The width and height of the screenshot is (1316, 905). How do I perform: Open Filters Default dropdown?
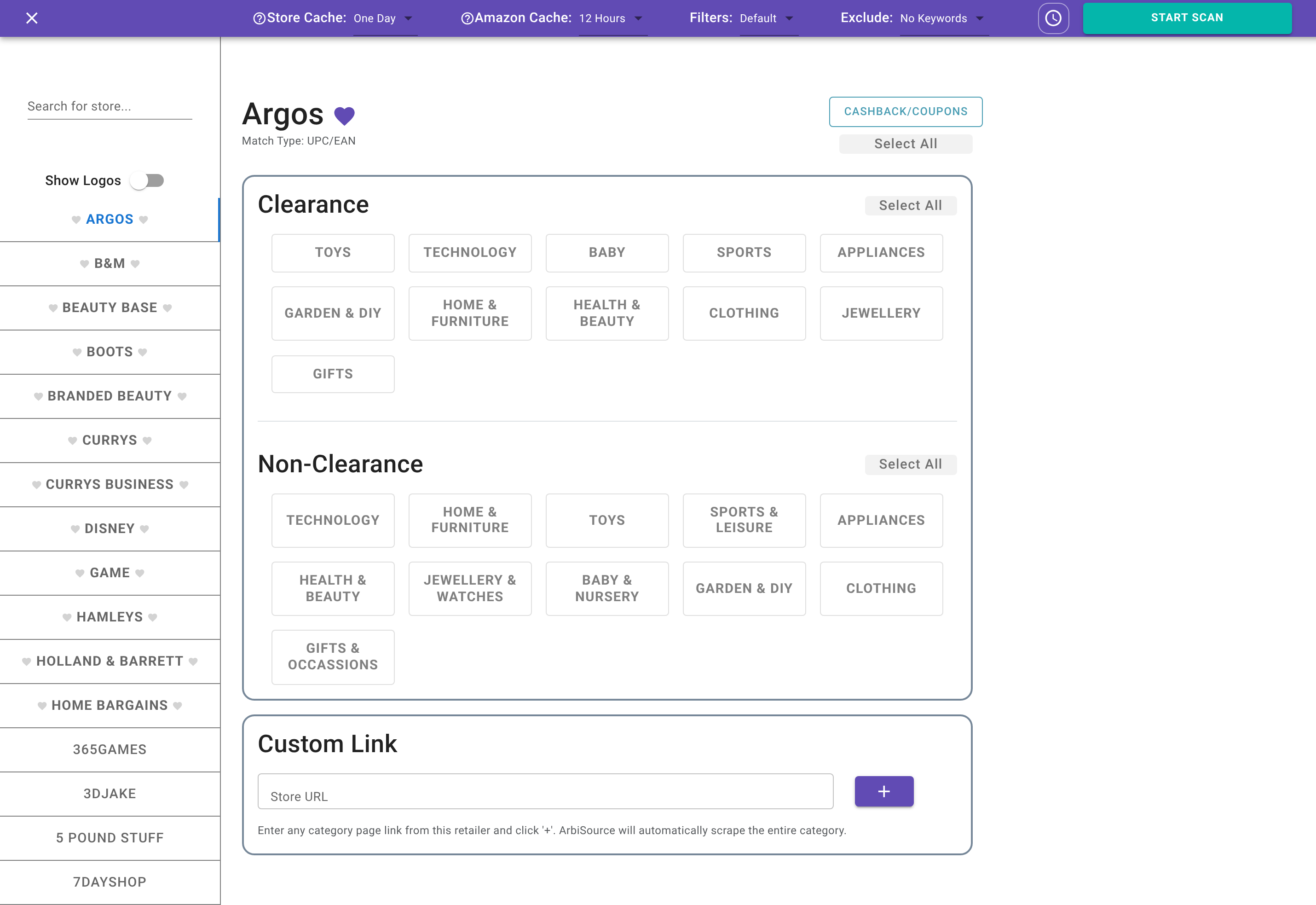click(768, 19)
